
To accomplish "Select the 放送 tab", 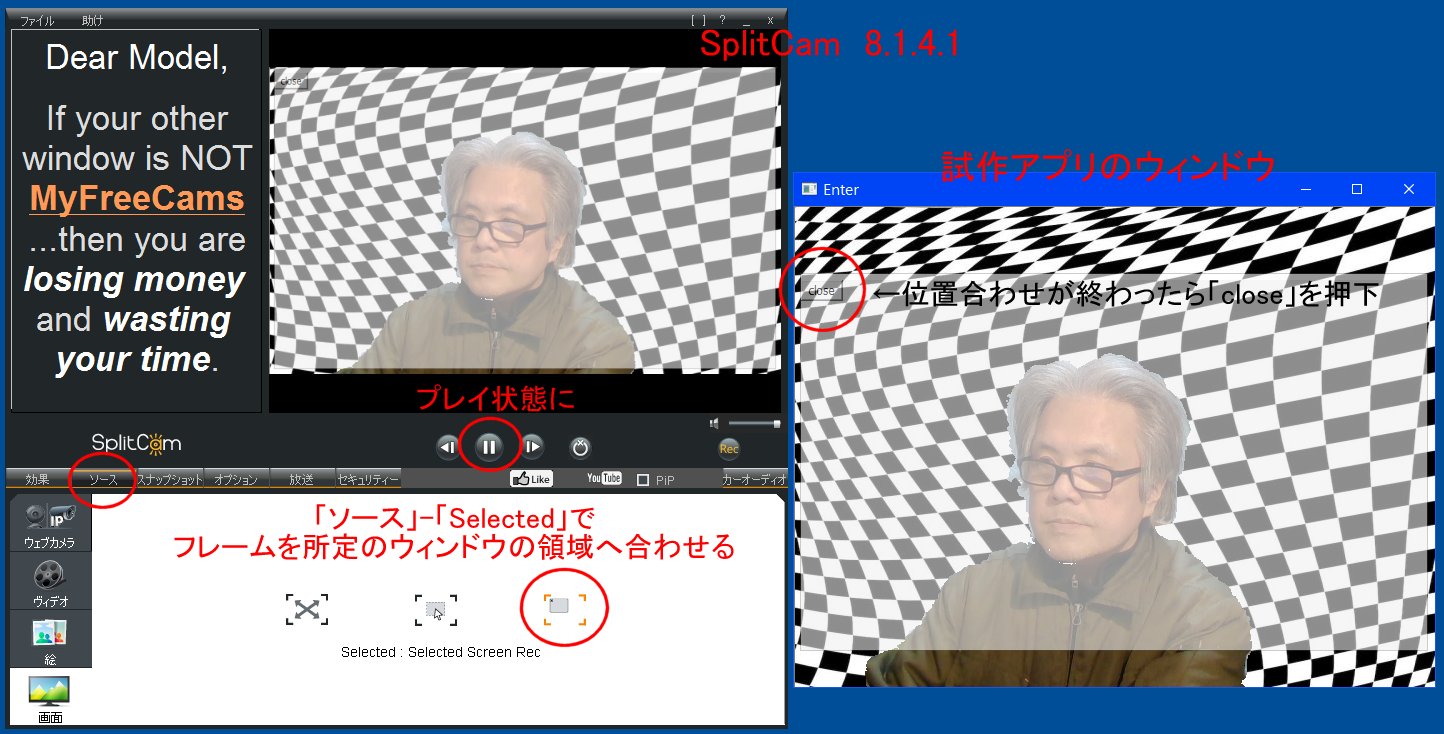I will click(x=302, y=479).
